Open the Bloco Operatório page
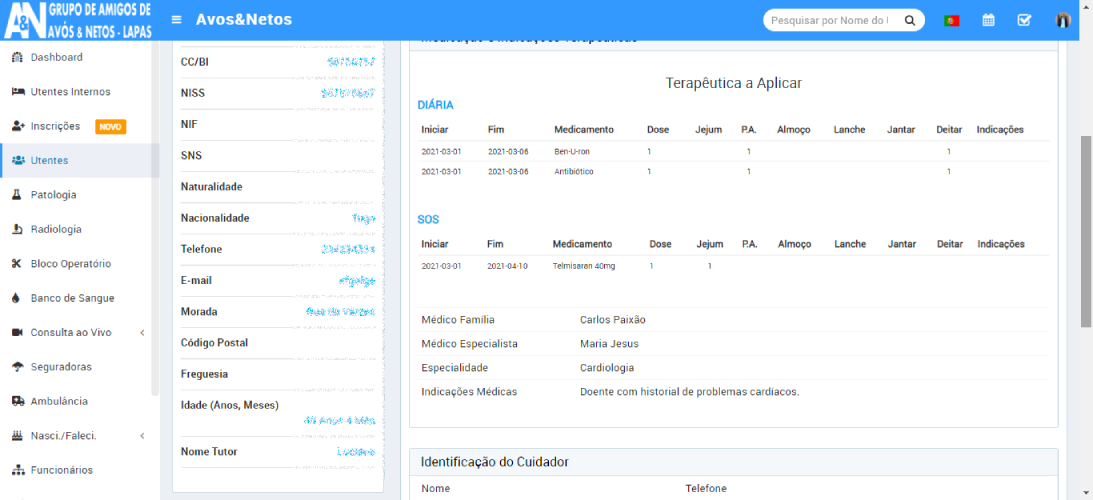This screenshot has height=500, width=1093. tap(70, 264)
